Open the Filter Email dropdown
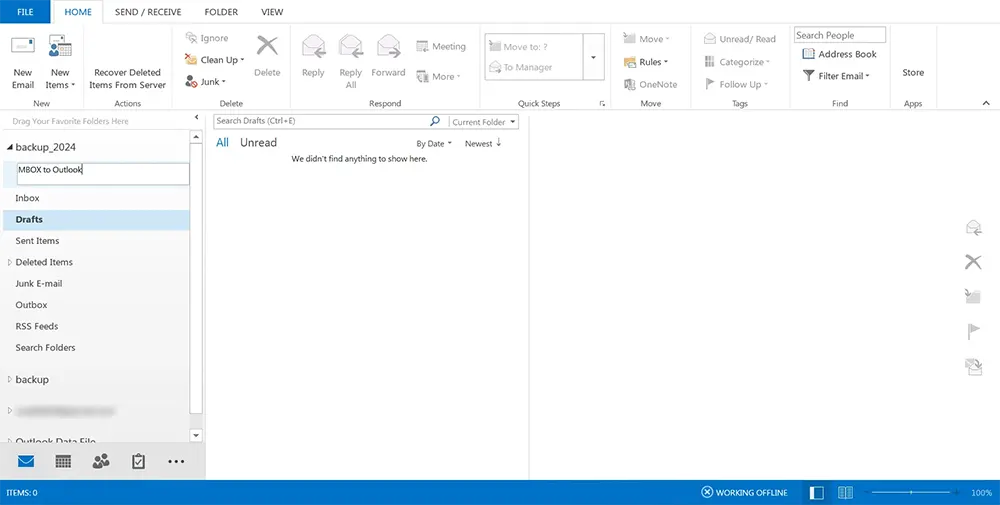The width and height of the screenshot is (1000, 505). point(836,76)
